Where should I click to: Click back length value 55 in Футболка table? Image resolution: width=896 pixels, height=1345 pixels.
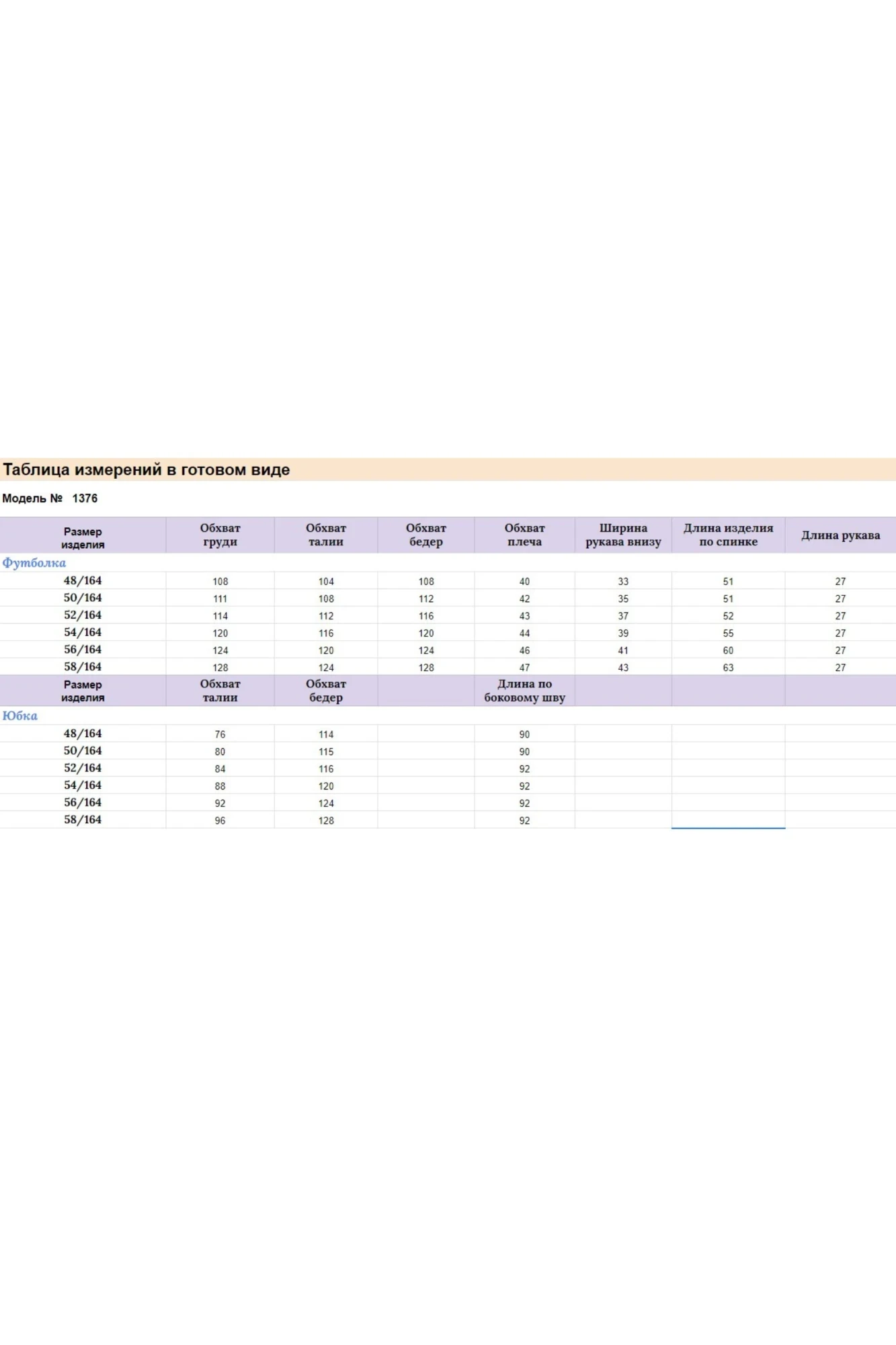pos(728,633)
